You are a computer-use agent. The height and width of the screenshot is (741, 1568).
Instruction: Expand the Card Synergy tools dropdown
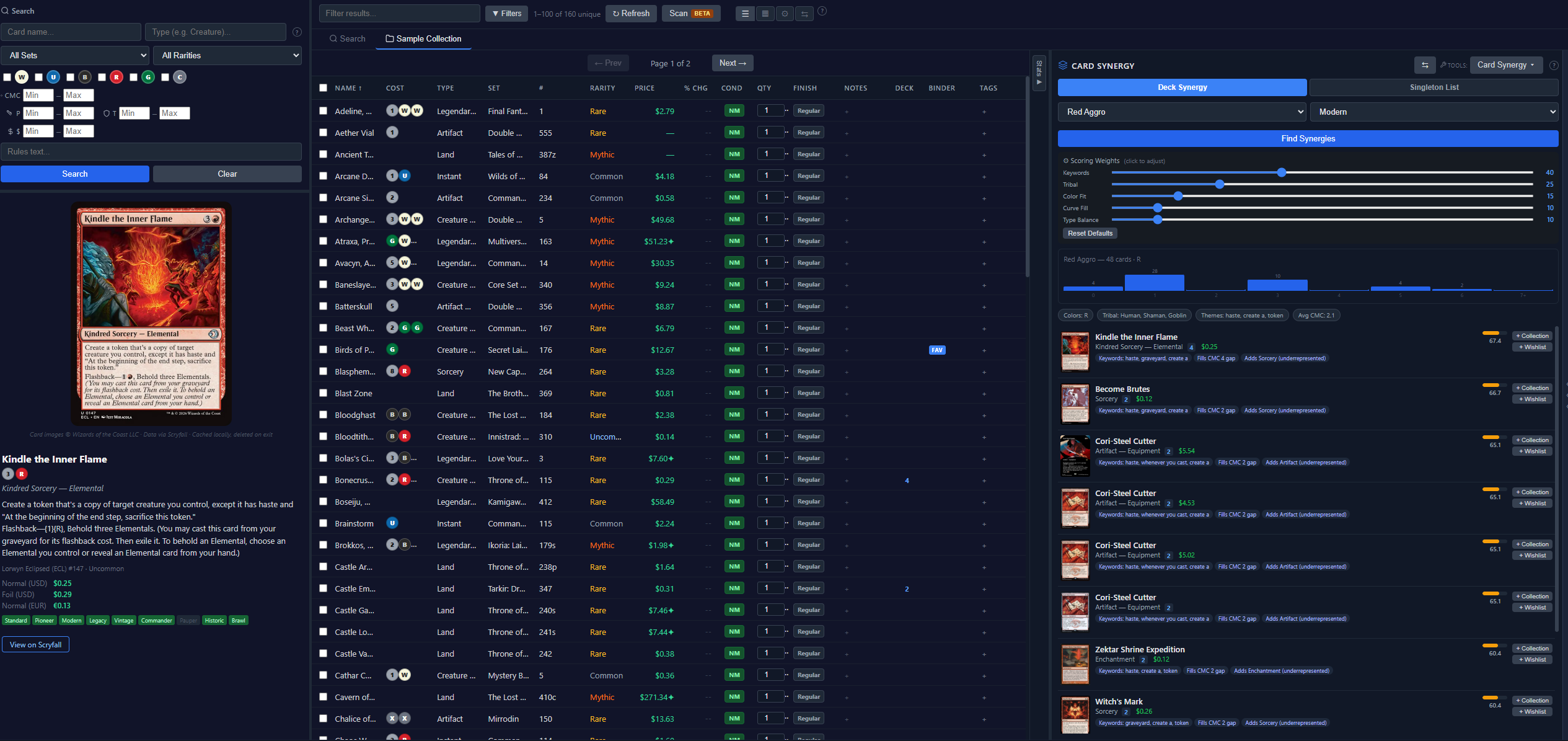1505,65
